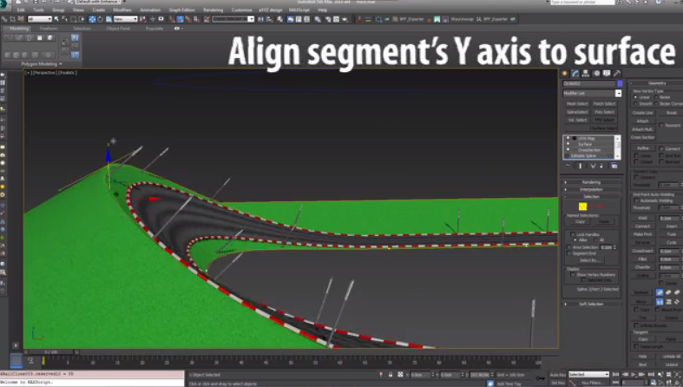This screenshot has width=683, height=387.
Task: Select Bezier new vertex type radio
Action: (656, 97)
